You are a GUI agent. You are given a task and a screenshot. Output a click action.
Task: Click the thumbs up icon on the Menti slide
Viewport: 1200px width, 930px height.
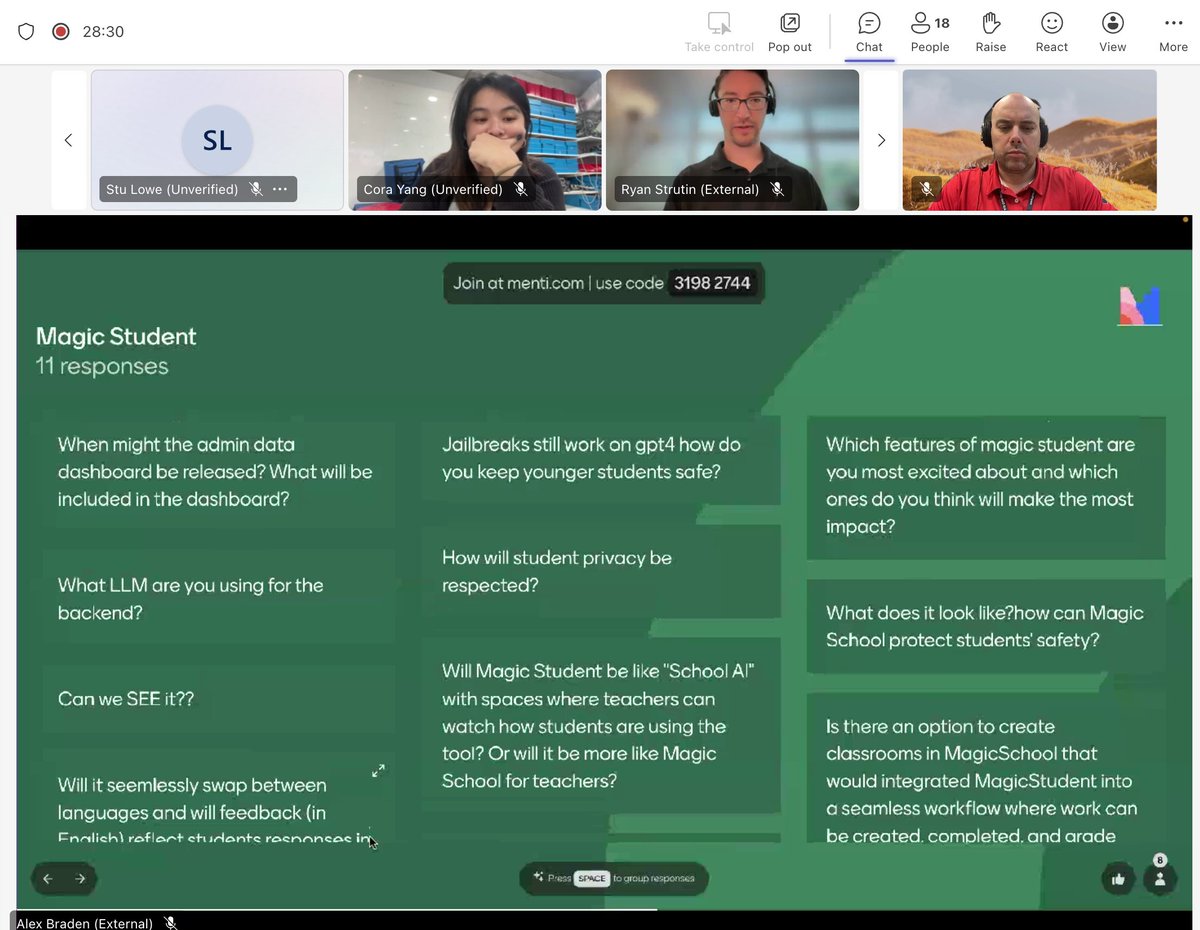pos(1118,879)
